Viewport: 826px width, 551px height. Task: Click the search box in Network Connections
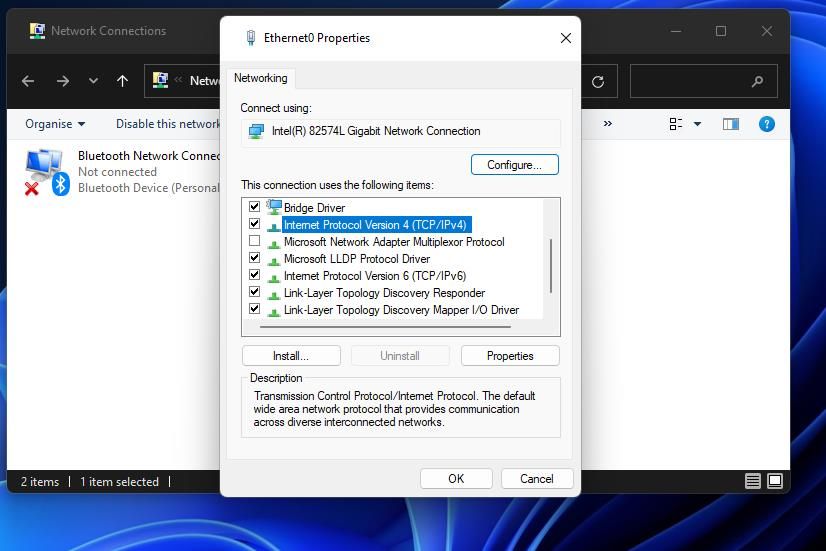click(x=704, y=81)
